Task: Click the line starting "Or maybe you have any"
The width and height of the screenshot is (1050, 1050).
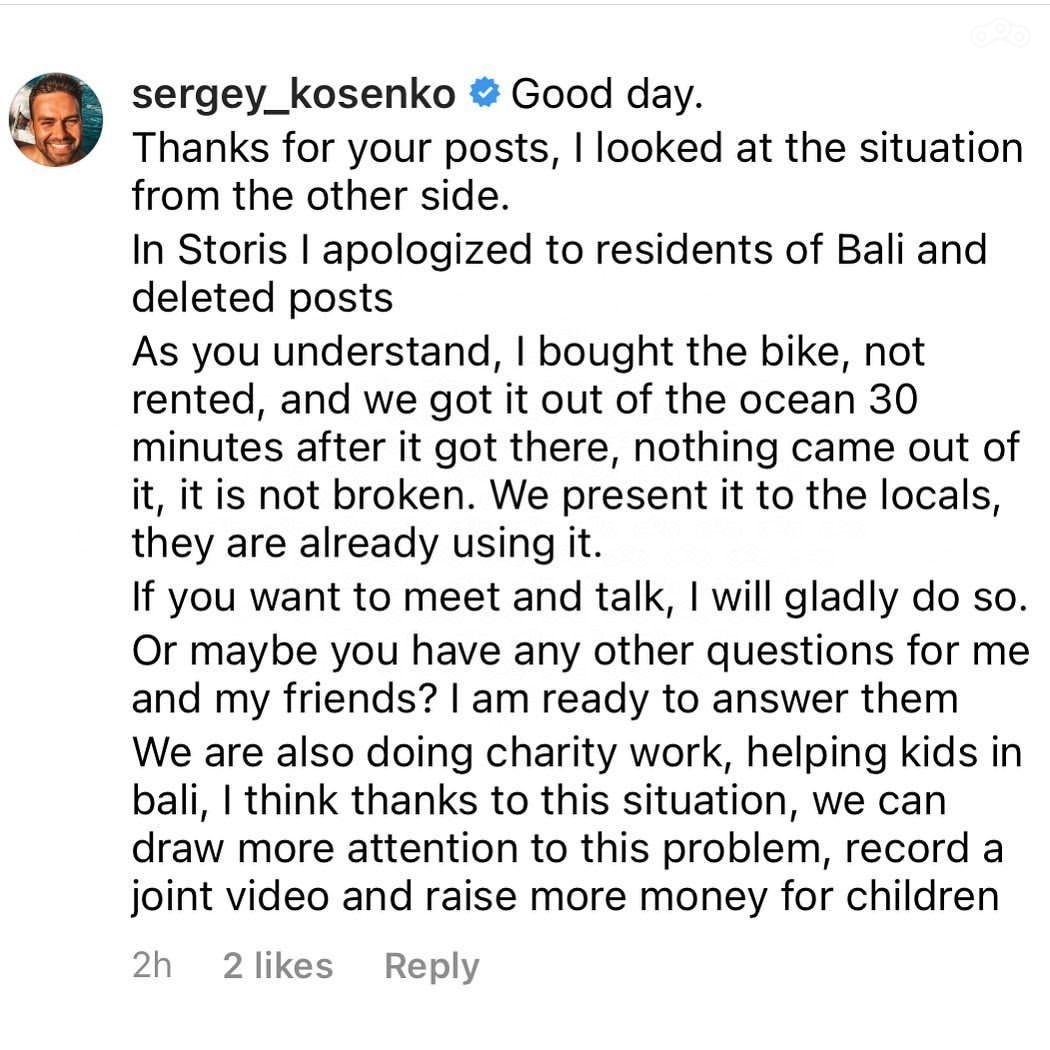Action: pyautogui.click(x=580, y=651)
